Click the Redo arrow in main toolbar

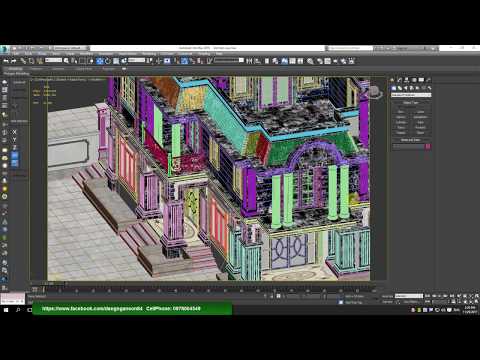point(13,61)
